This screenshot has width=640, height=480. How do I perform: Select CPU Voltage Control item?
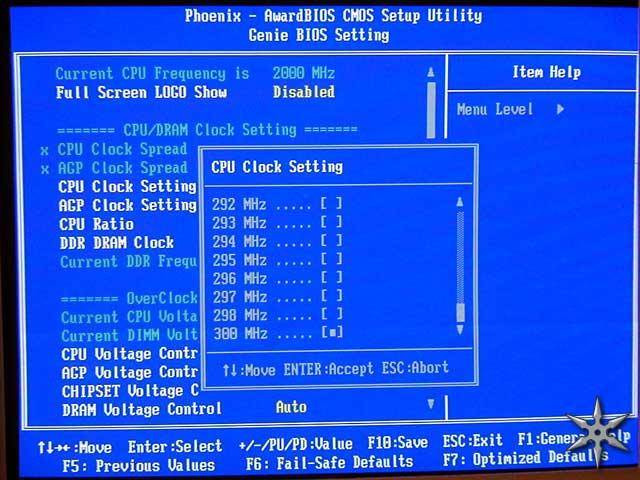click(129, 354)
